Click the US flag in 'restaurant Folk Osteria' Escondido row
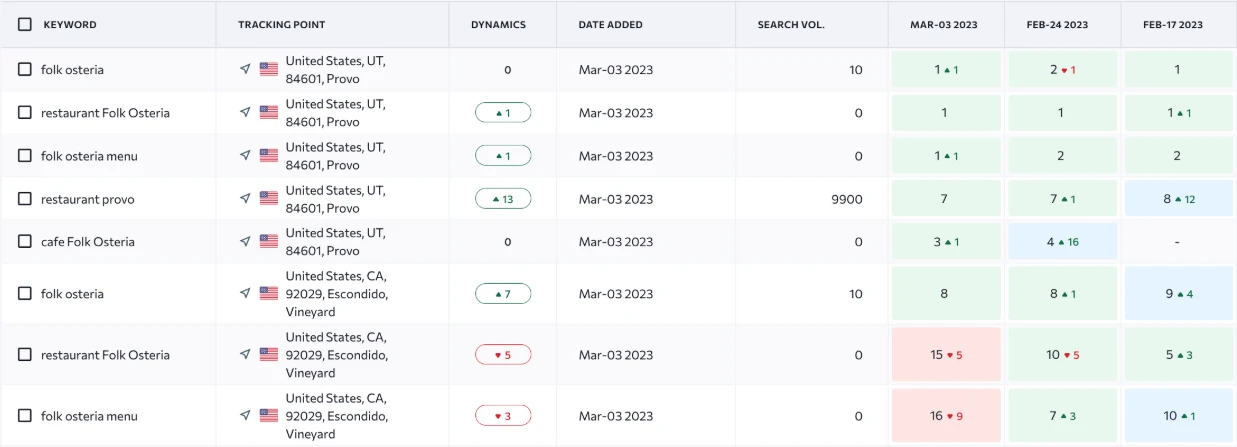Image resolution: width=1237 pixels, height=447 pixels. click(269, 354)
